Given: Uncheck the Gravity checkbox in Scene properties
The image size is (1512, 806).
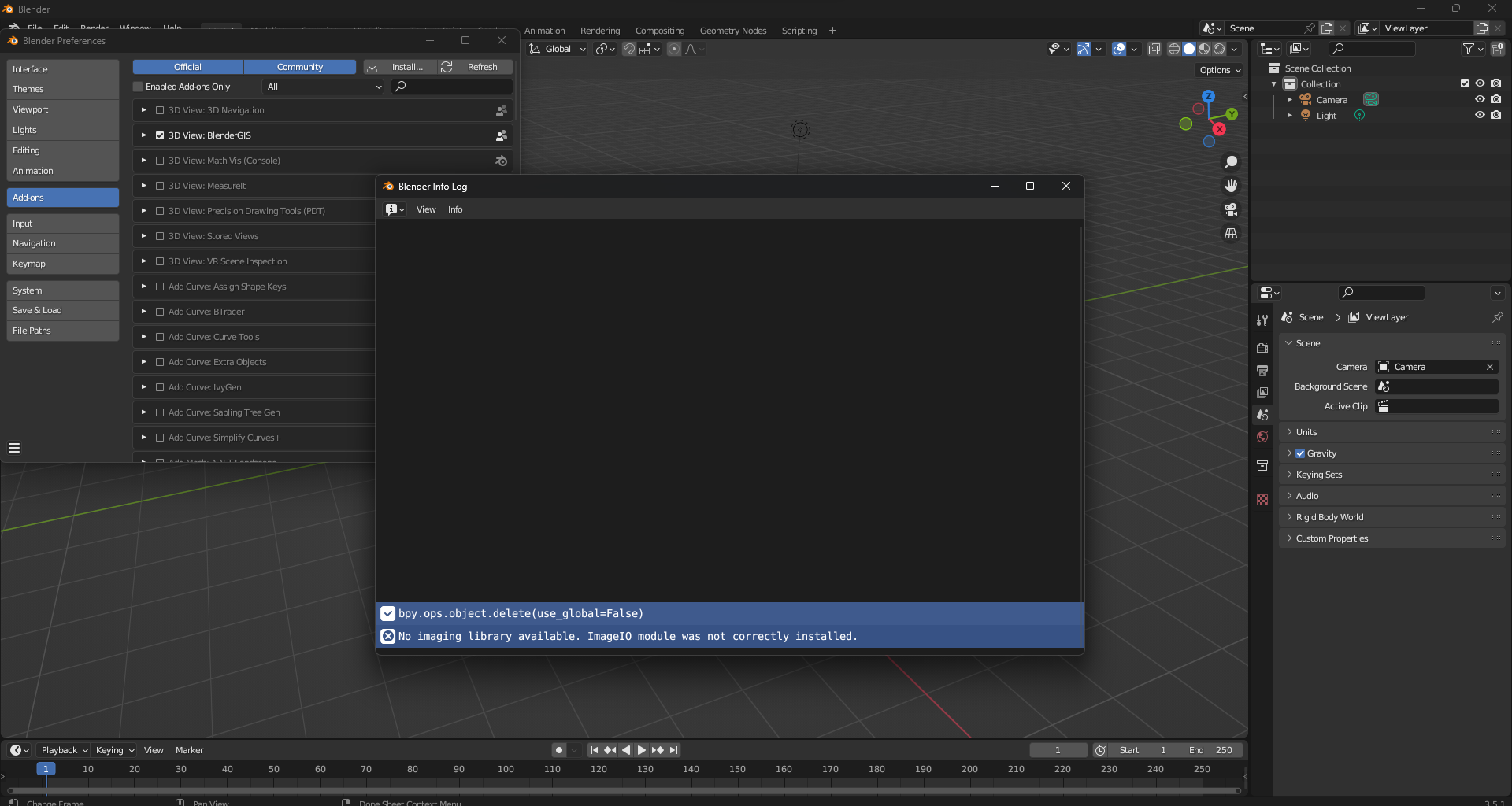Looking at the screenshot, I should click(x=1300, y=453).
